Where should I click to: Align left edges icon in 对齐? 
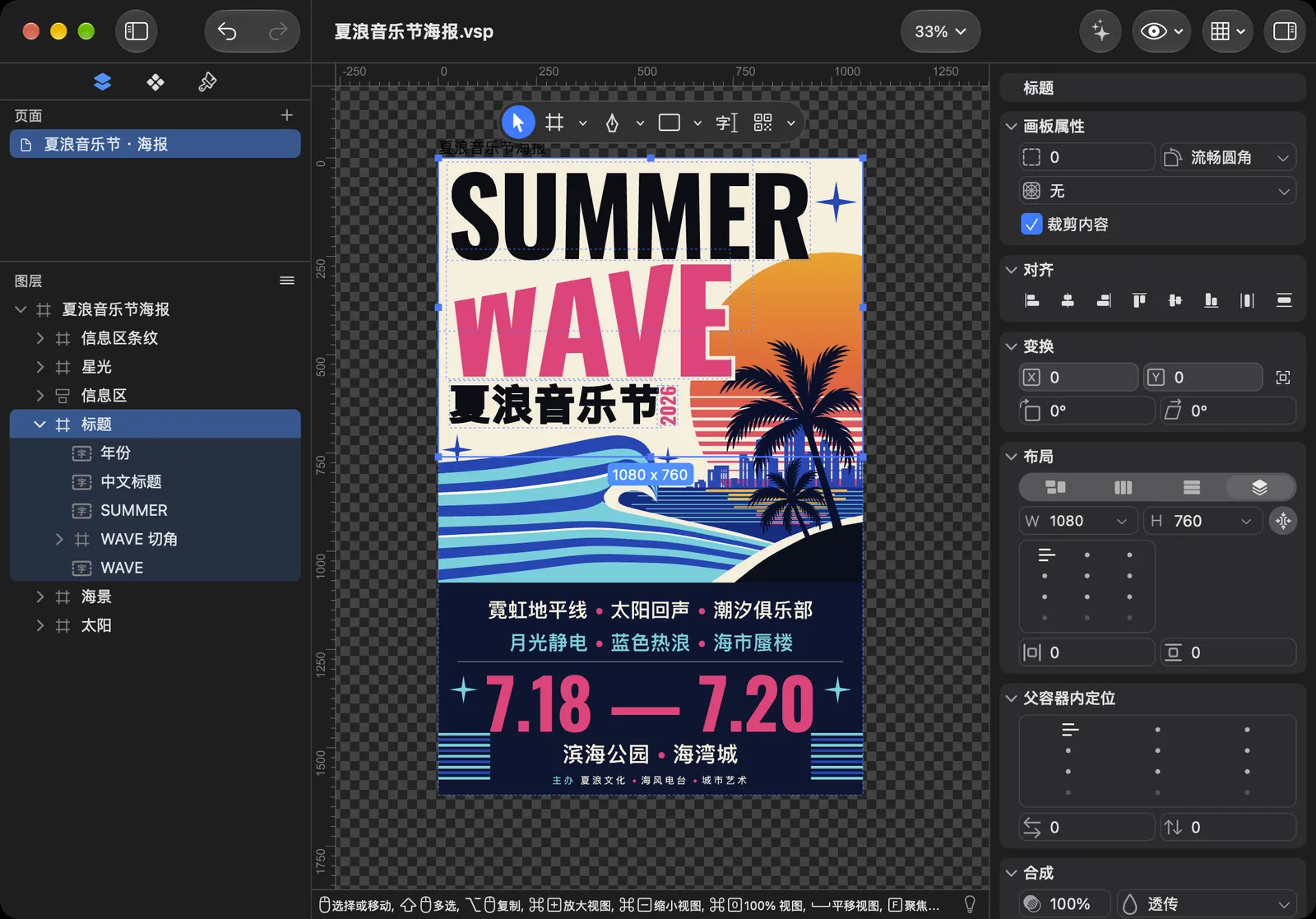pyautogui.click(x=1031, y=300)
